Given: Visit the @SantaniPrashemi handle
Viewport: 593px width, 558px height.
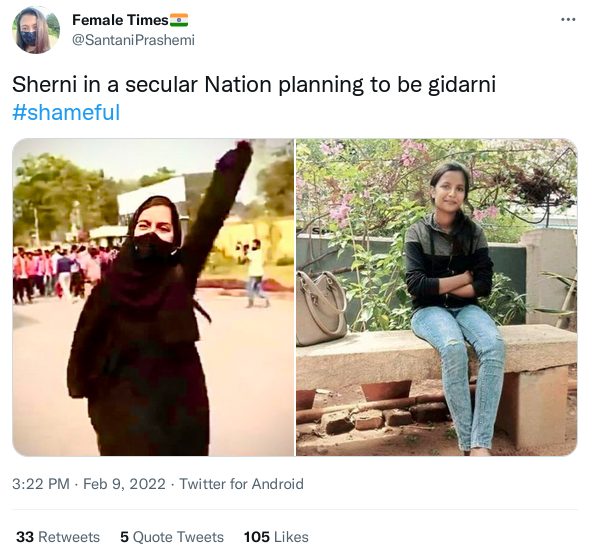Looking at the screenshot, I should click(133, 40).
